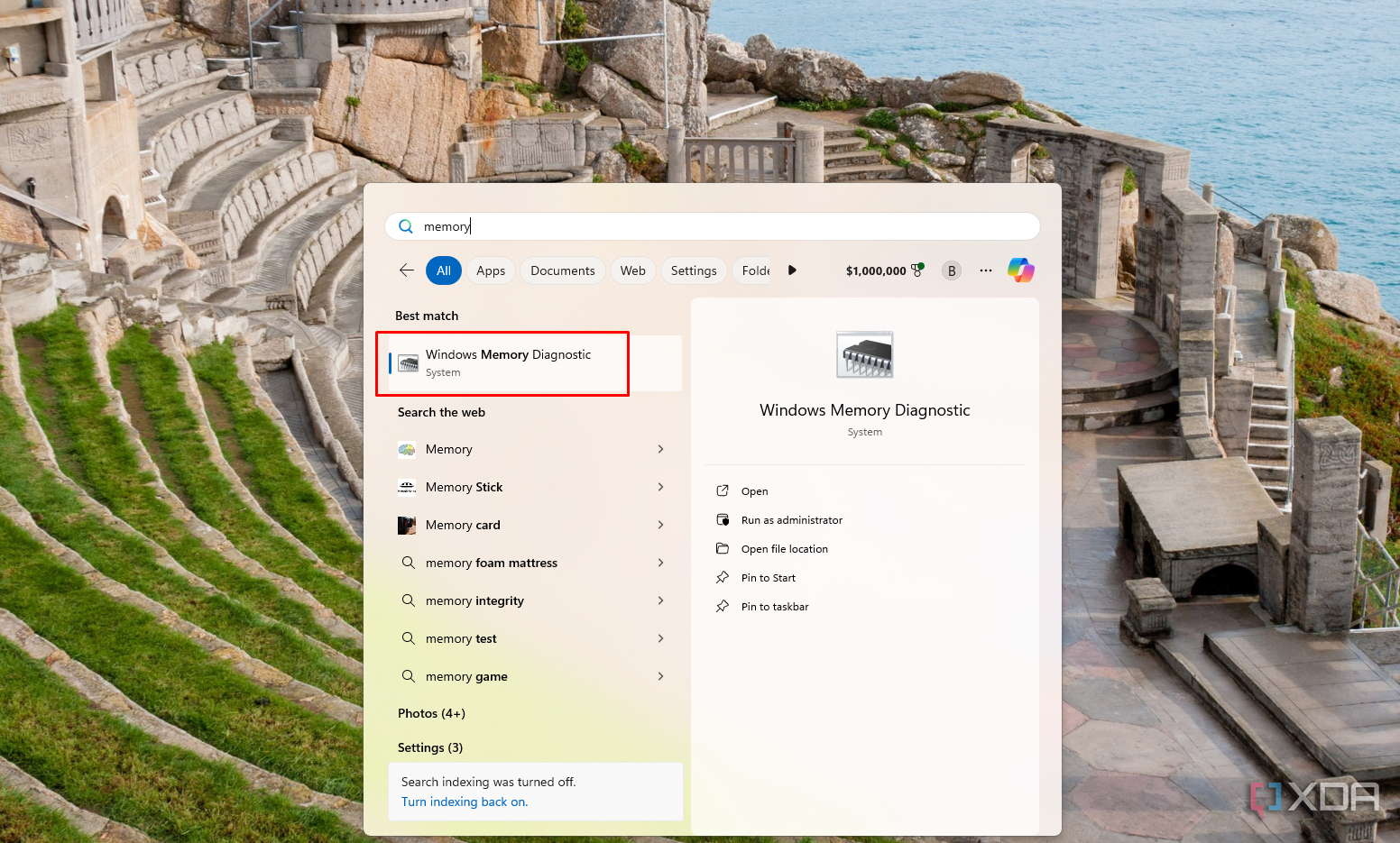Viewport: 1400px width, 843px height.
Task: Select memory foam mattress suggestion text
Action: [x=492, y=563]
